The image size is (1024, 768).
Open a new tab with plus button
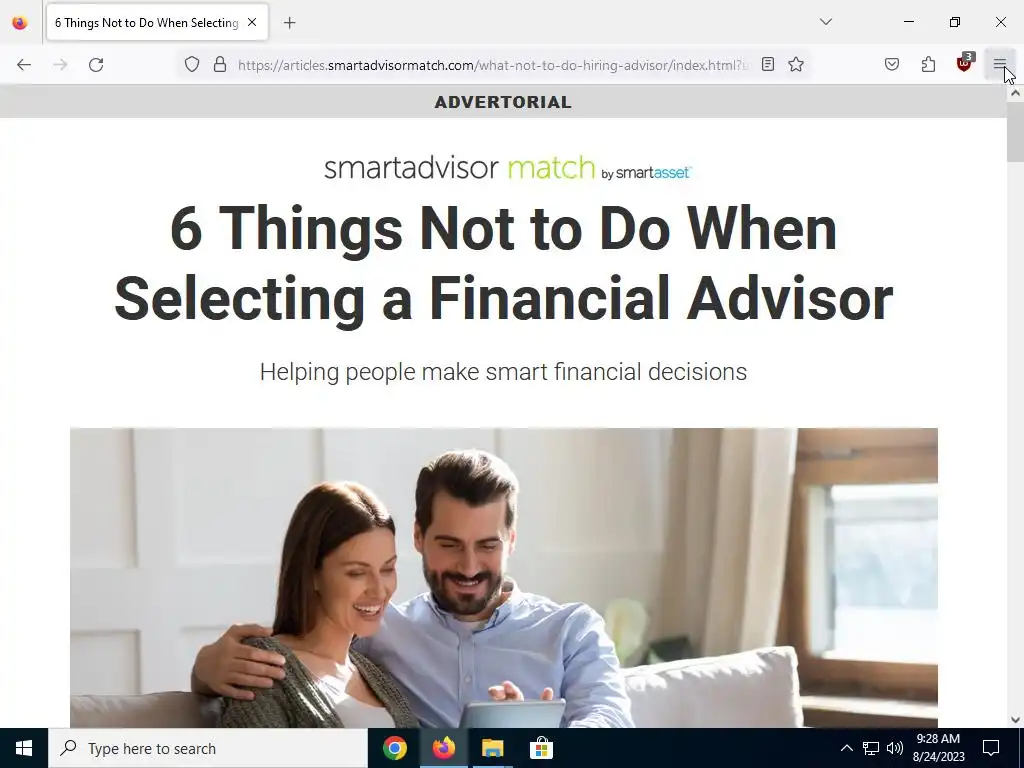pyautogui.click(x=290, y=23)
